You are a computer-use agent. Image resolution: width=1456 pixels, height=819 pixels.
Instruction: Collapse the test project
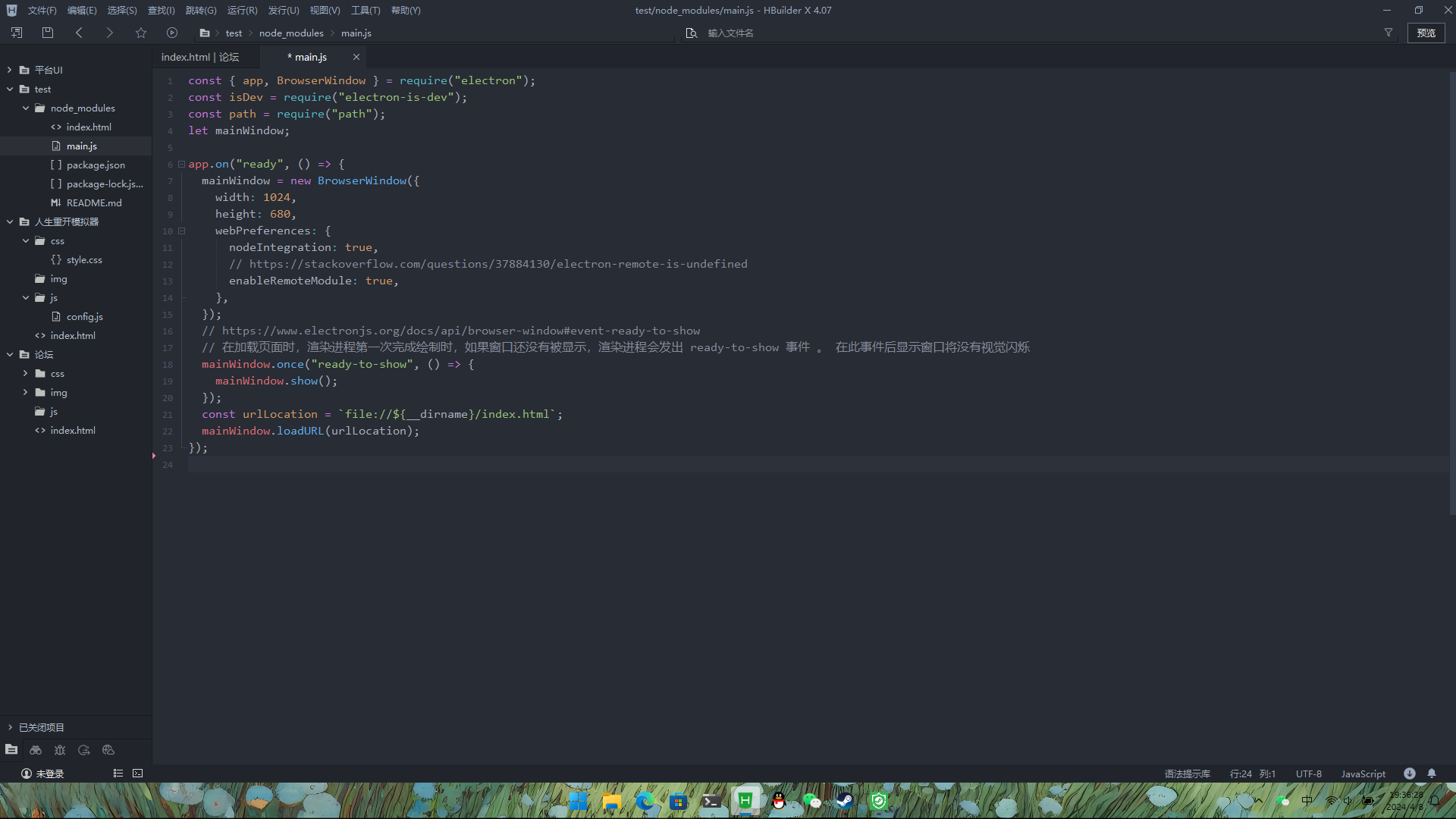10,89
